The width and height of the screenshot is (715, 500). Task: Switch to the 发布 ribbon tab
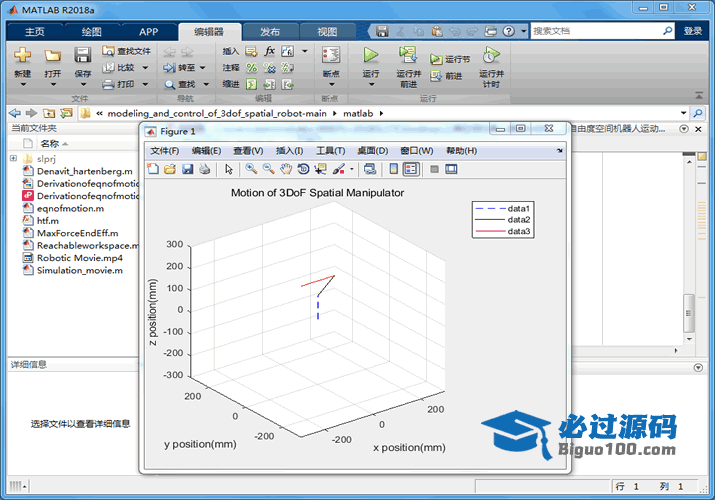coord(270,31)
